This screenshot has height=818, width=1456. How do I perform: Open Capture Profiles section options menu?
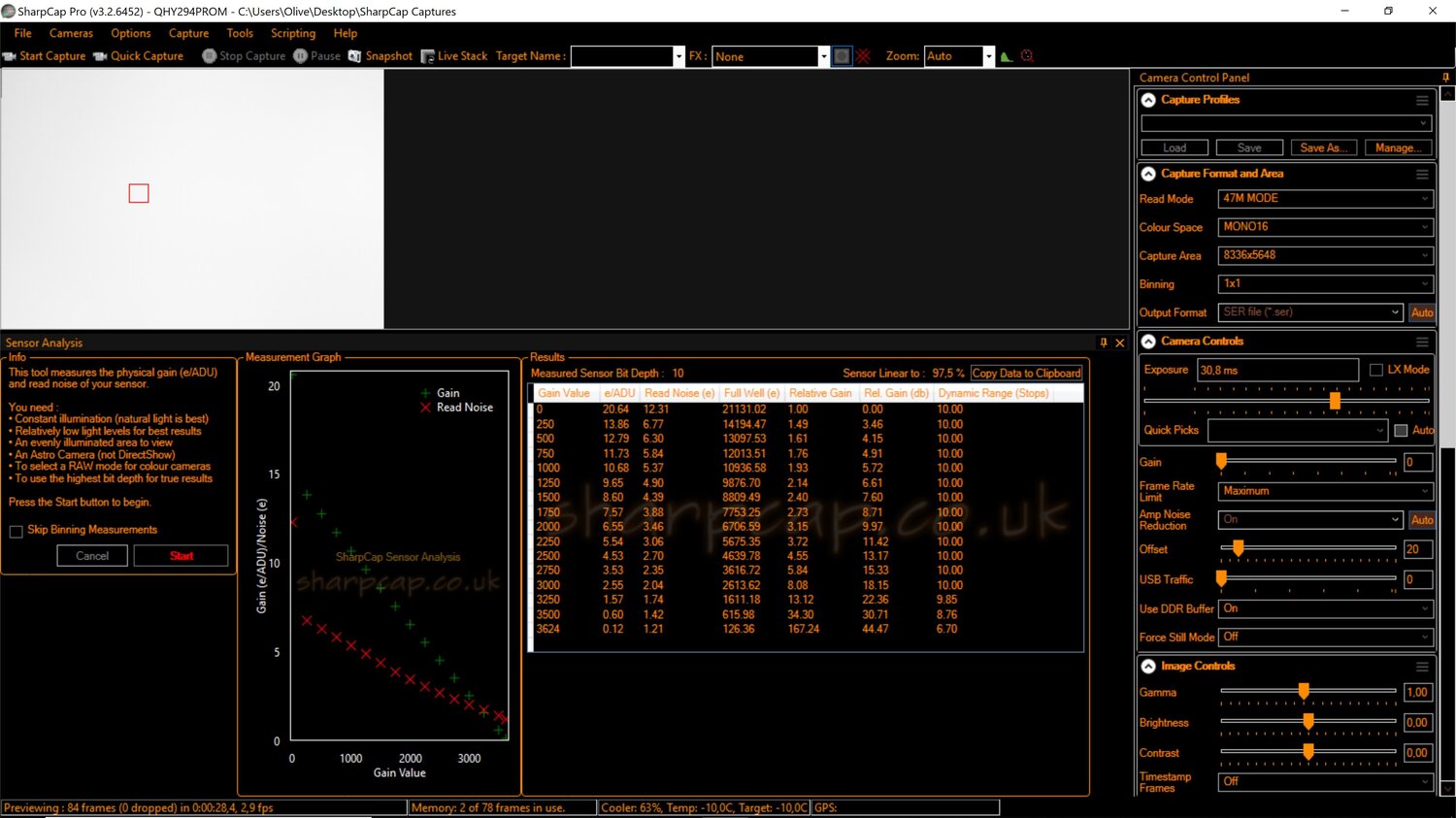[x=1422, y=100]
